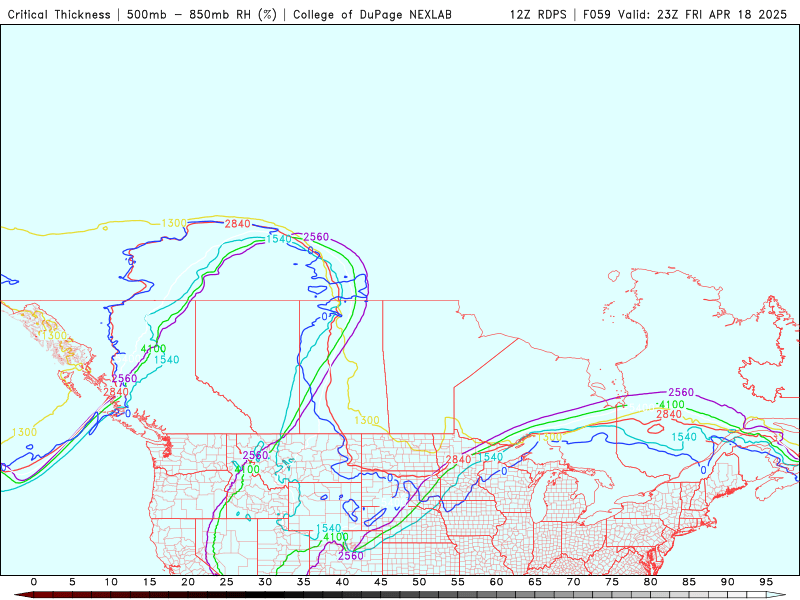Click green 4100 label over Idaho
Screen dimensions: 800x600
247,469
